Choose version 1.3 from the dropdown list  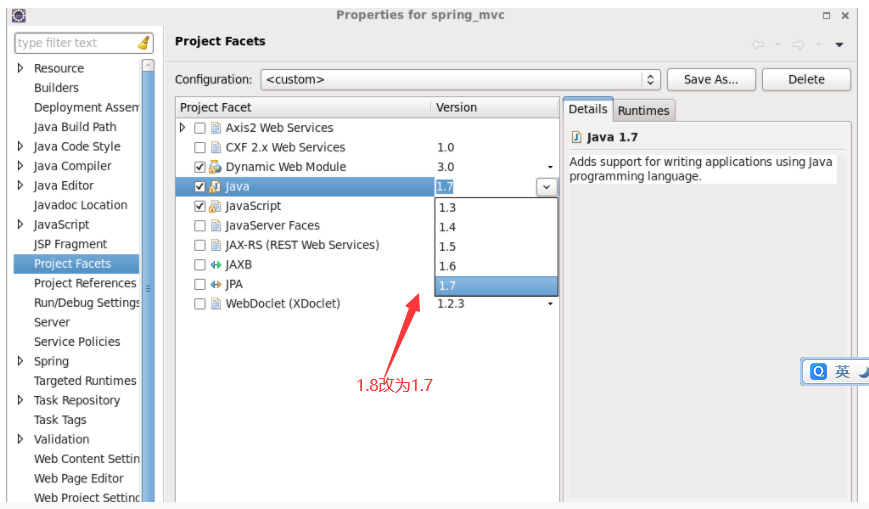coord(496,208)
